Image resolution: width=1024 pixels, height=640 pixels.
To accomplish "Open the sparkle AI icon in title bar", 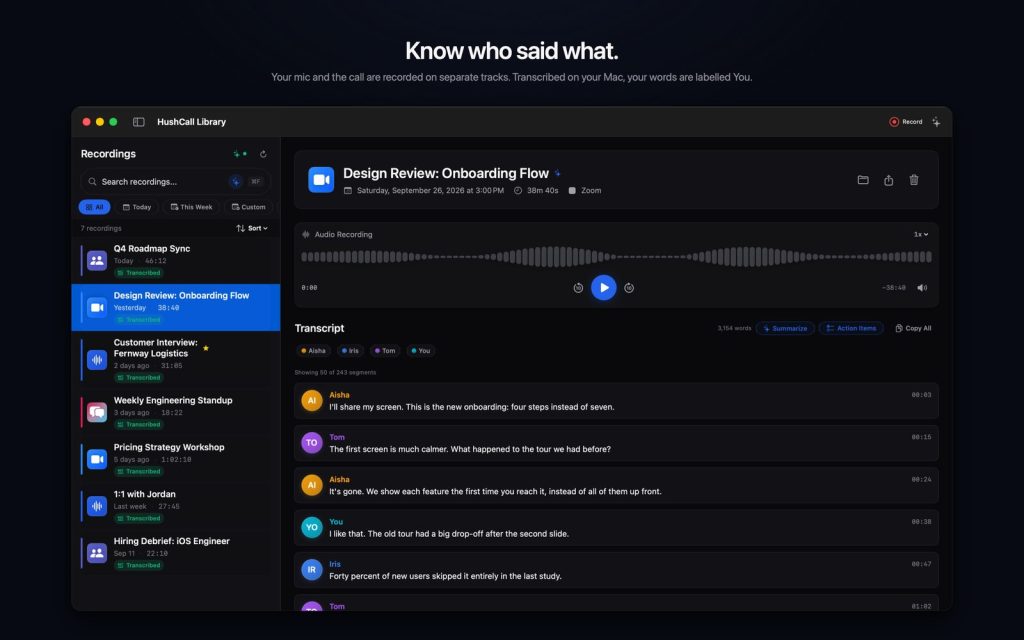I will 936,122.
